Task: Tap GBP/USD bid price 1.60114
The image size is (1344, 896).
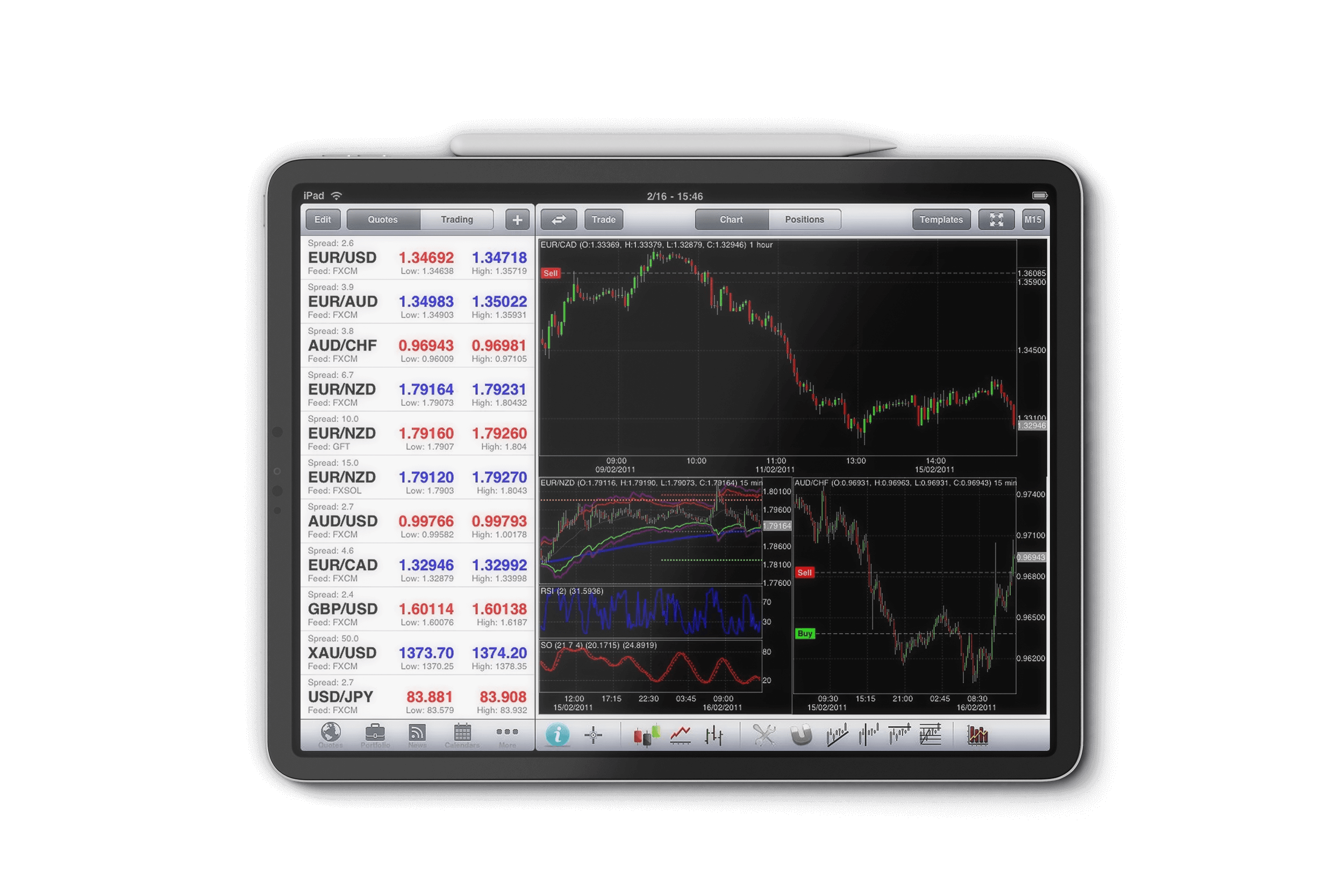Action: [x=426, y=609]
